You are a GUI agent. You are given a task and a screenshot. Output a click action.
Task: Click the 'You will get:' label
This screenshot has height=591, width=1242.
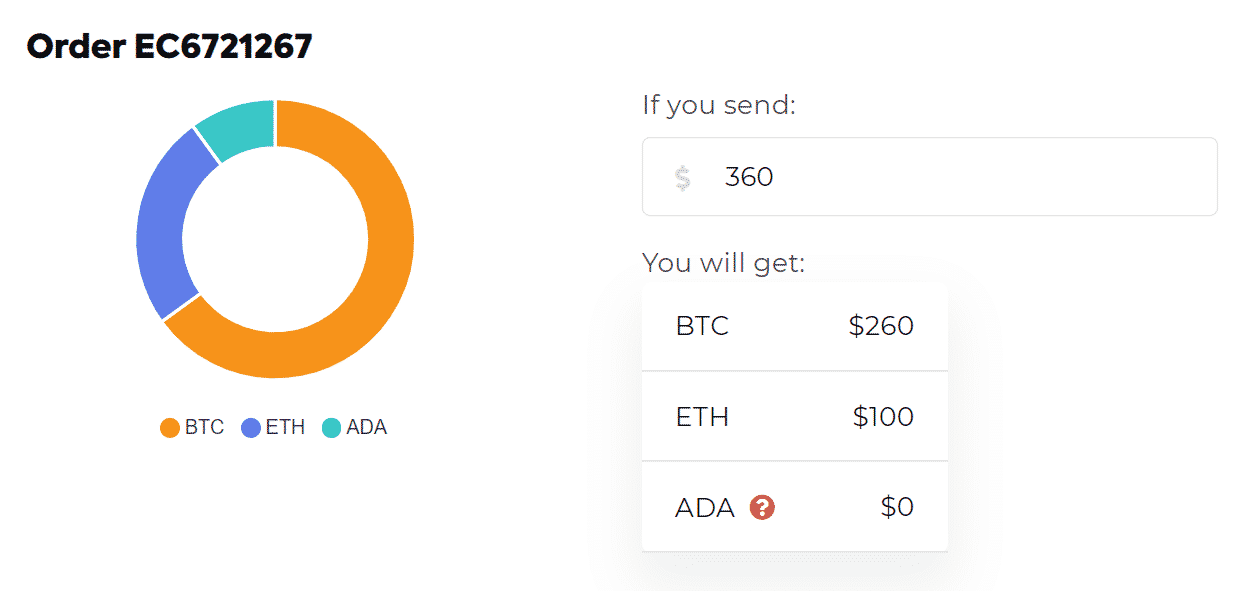(x=723, y=263)
